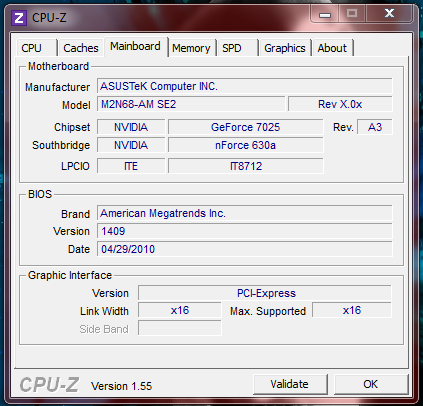Click the BIOS version 1409 field

point(245,231)
